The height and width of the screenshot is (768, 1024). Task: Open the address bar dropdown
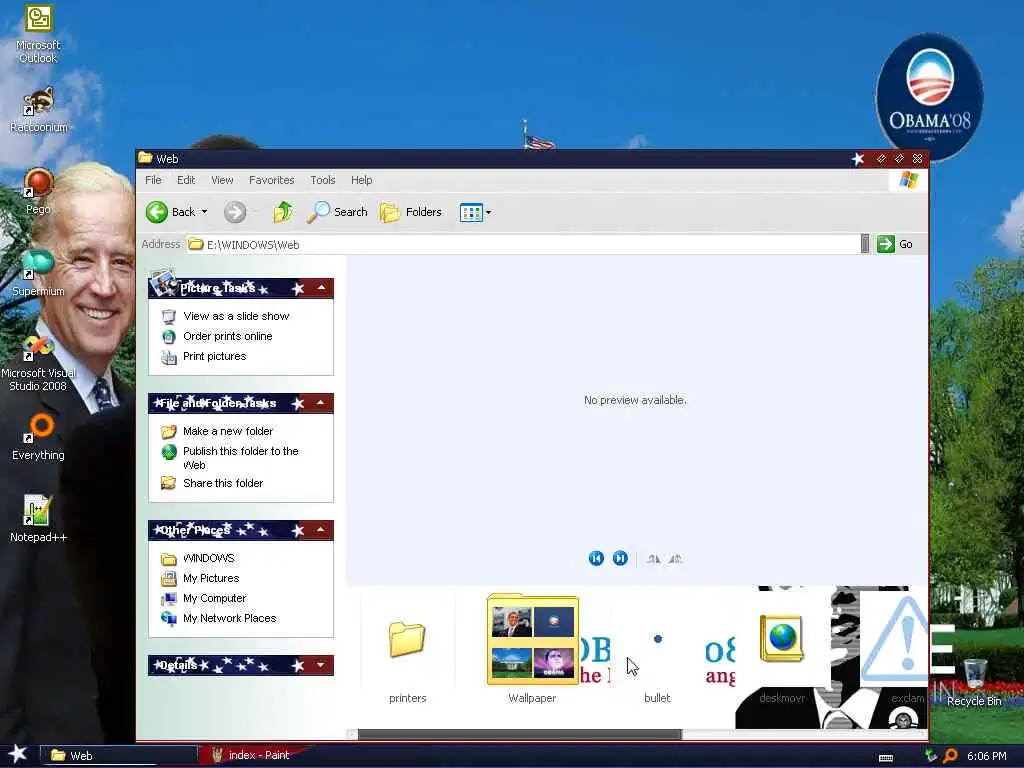point(865,244)
